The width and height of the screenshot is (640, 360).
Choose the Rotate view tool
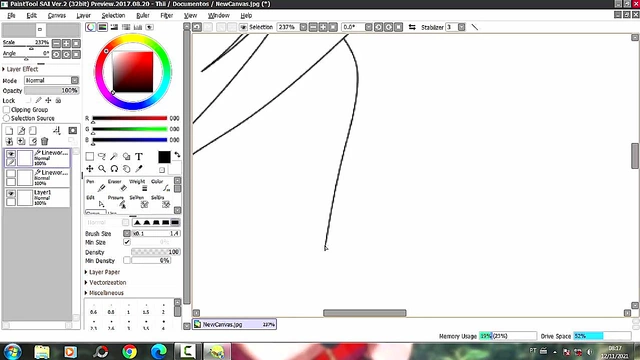(114, 169)
